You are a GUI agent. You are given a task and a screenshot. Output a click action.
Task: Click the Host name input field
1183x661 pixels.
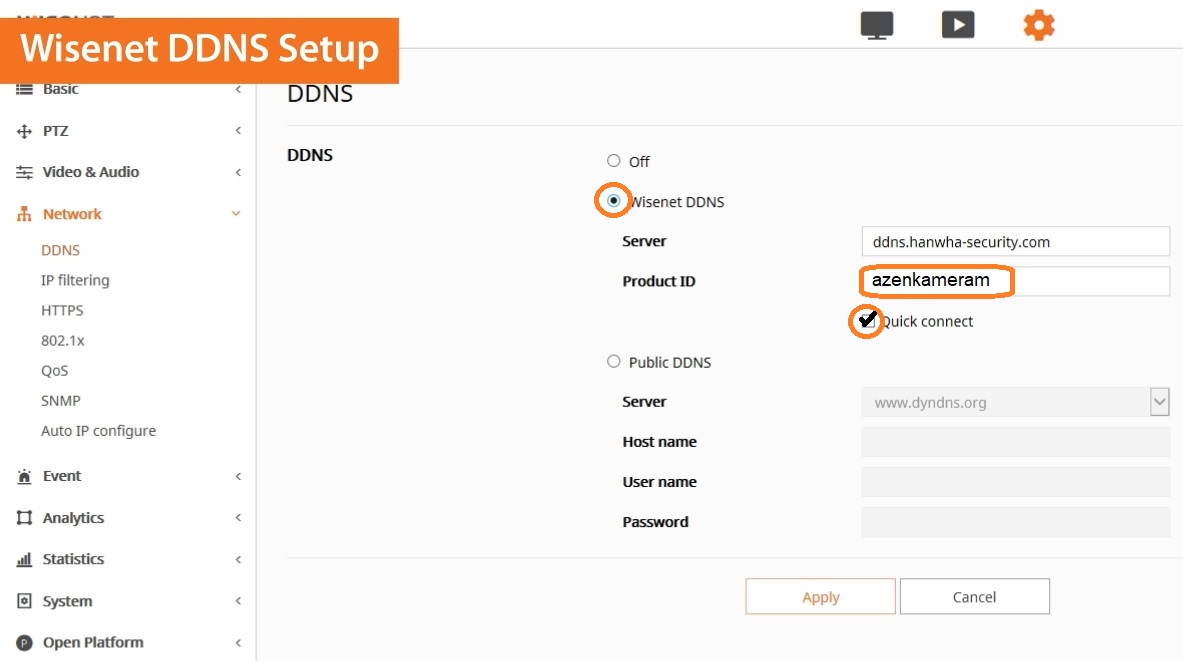[x=1016, y=441]
